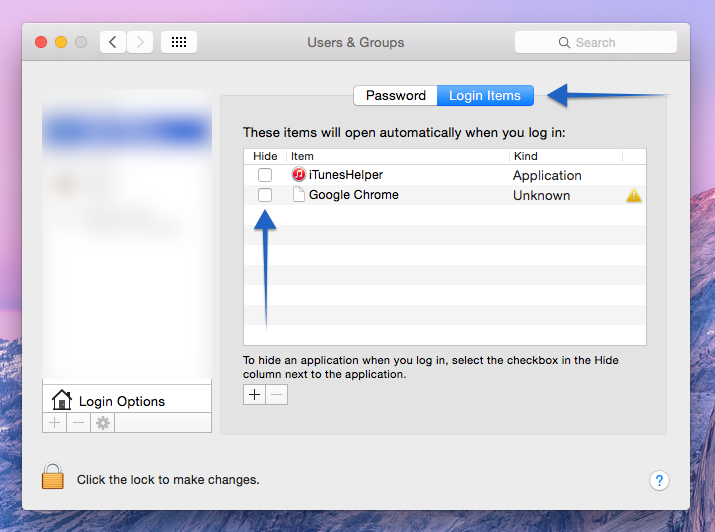Add a login item with plus button
The image size is (715, 532).
[x=254, y=395]
